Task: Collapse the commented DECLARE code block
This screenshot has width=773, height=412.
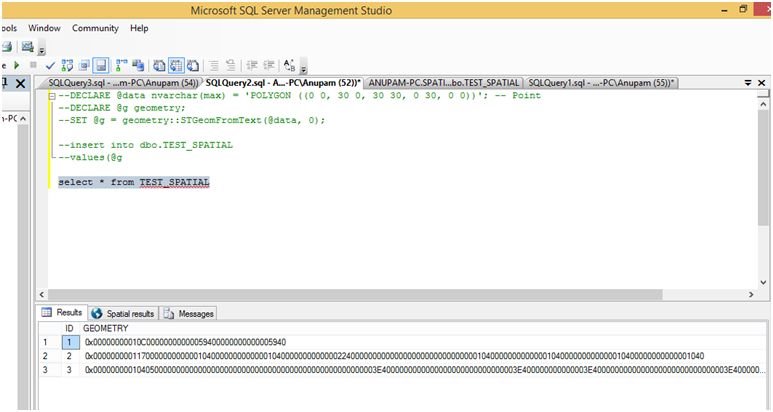Action: (51, 96)
